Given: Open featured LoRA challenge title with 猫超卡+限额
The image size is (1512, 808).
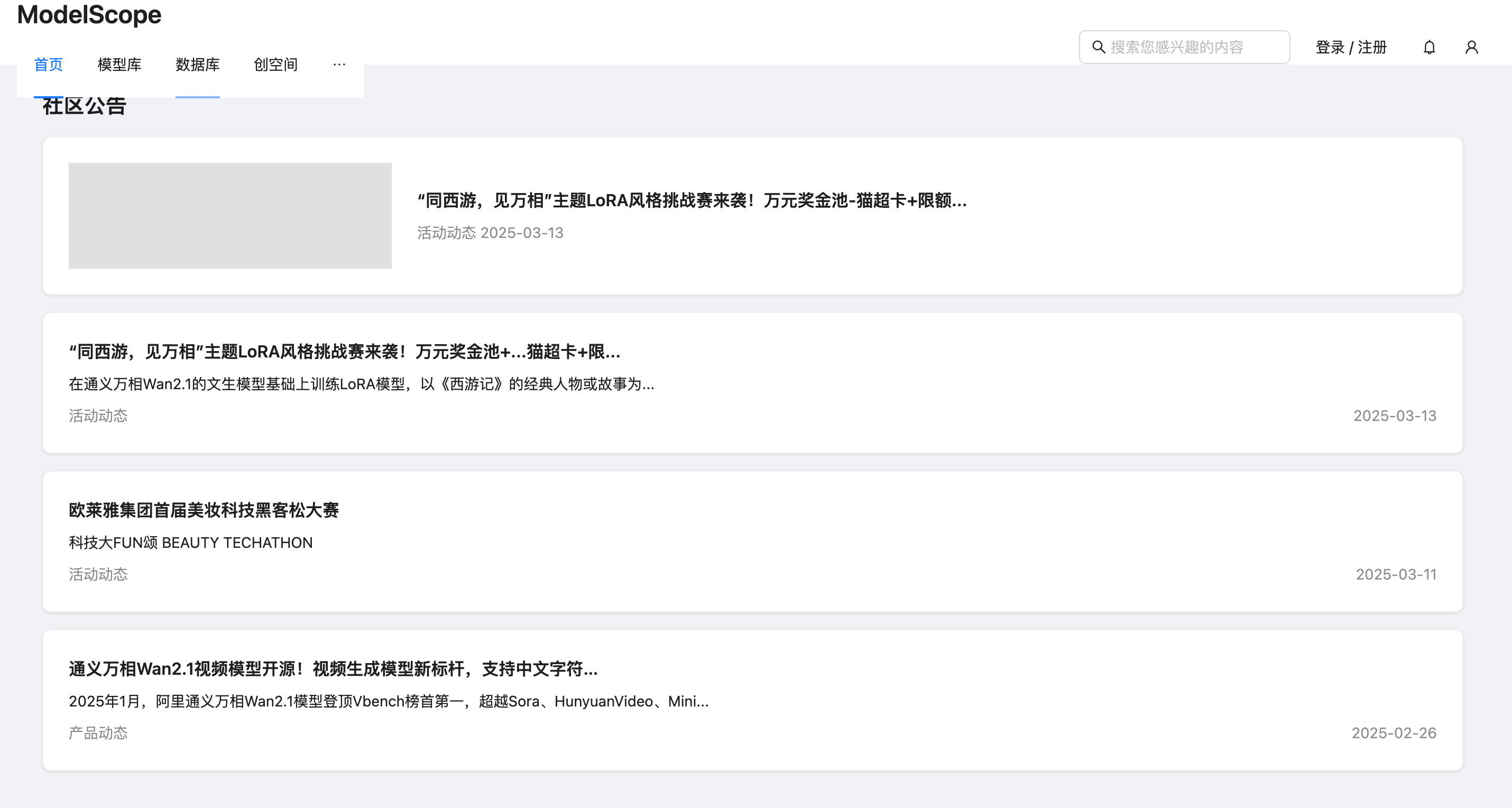Looking at the screenshot, I should point(692,201).
